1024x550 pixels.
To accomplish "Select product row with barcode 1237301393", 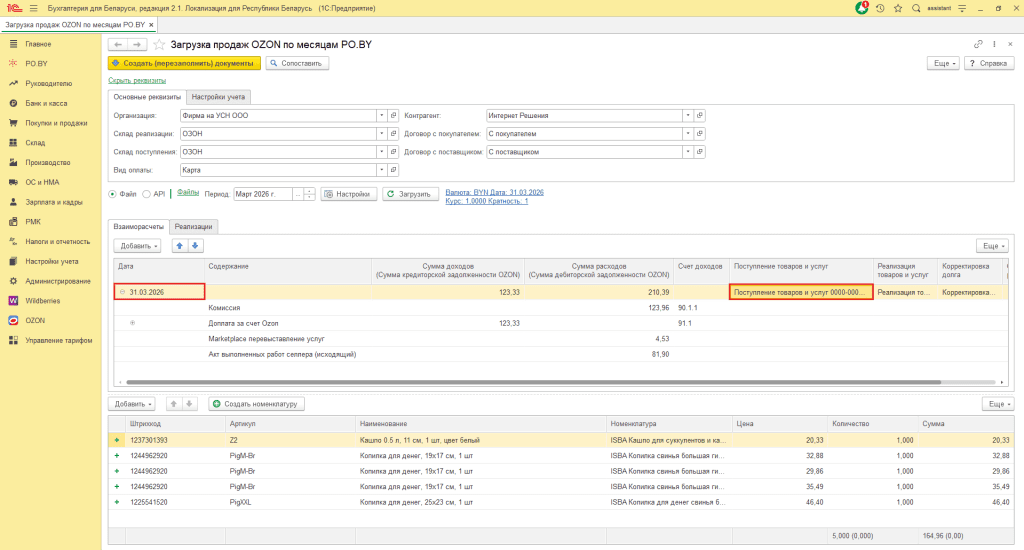I will [x=560, y=440].
